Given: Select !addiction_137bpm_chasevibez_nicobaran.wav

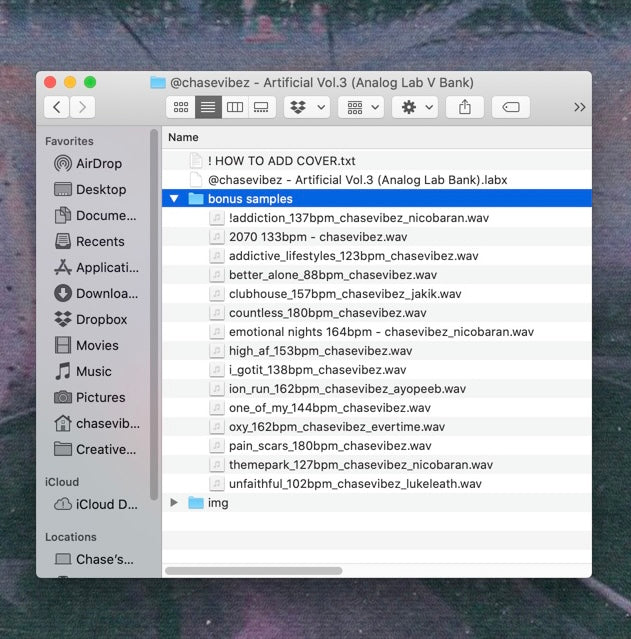Looking at the screenshot, I should coord(377,218).
